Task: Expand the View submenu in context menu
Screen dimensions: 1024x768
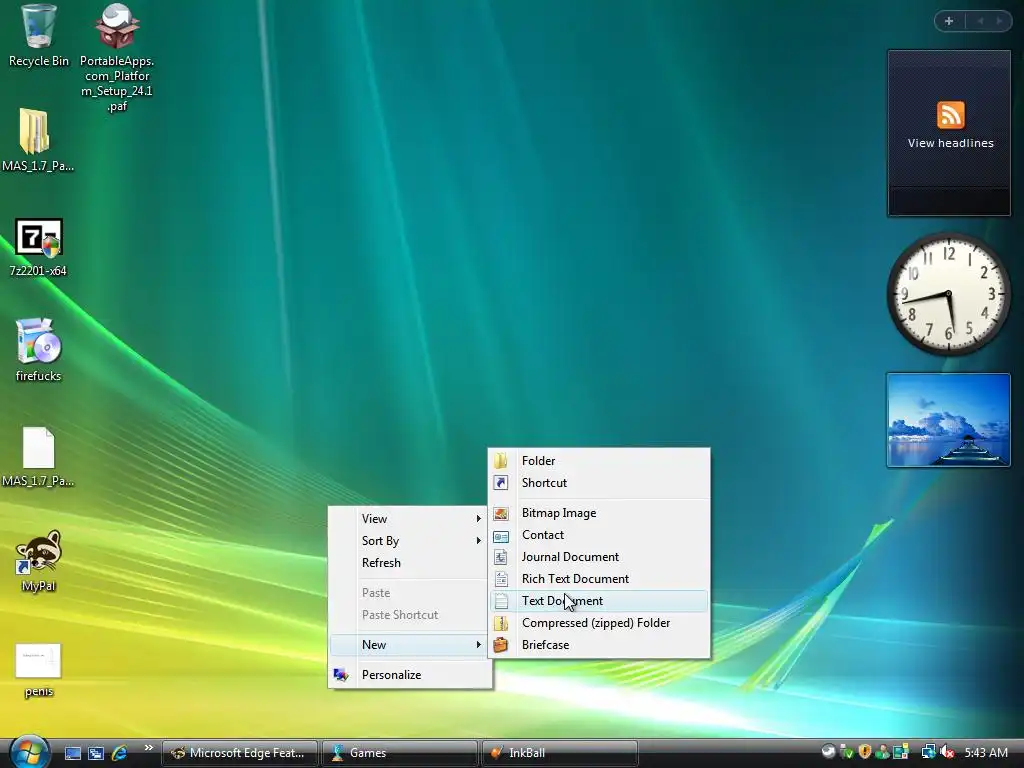Action: [410, 519]
